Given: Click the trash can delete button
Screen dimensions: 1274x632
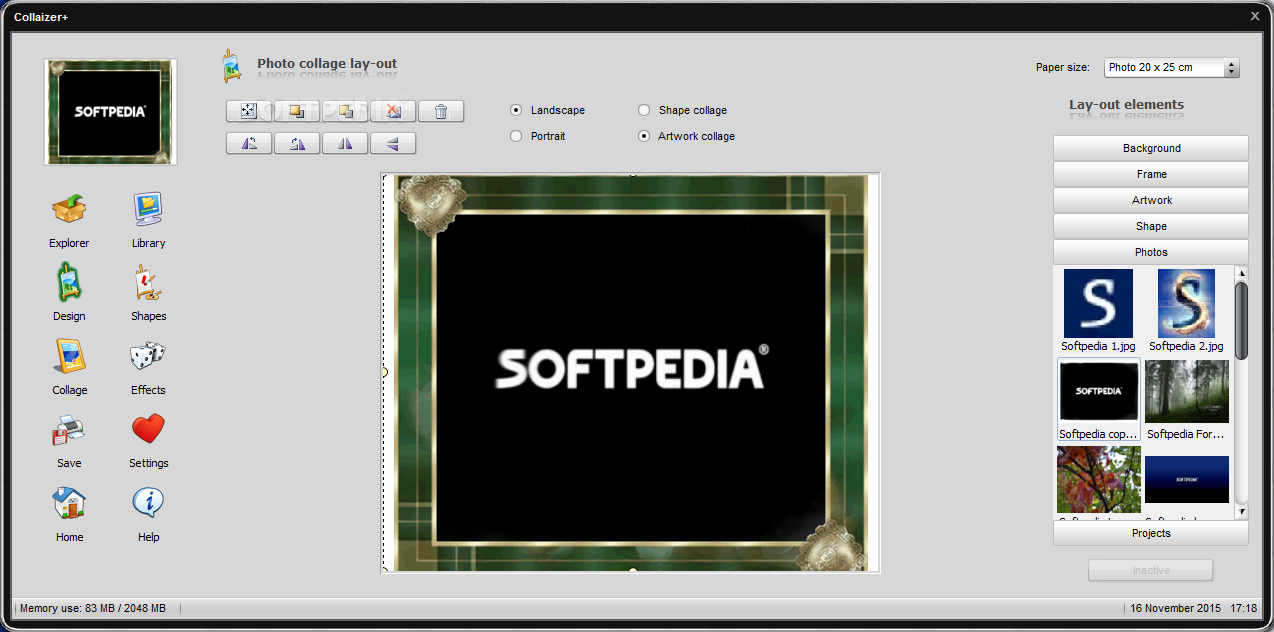Looking at the screenshot, I should pos(441,111).
